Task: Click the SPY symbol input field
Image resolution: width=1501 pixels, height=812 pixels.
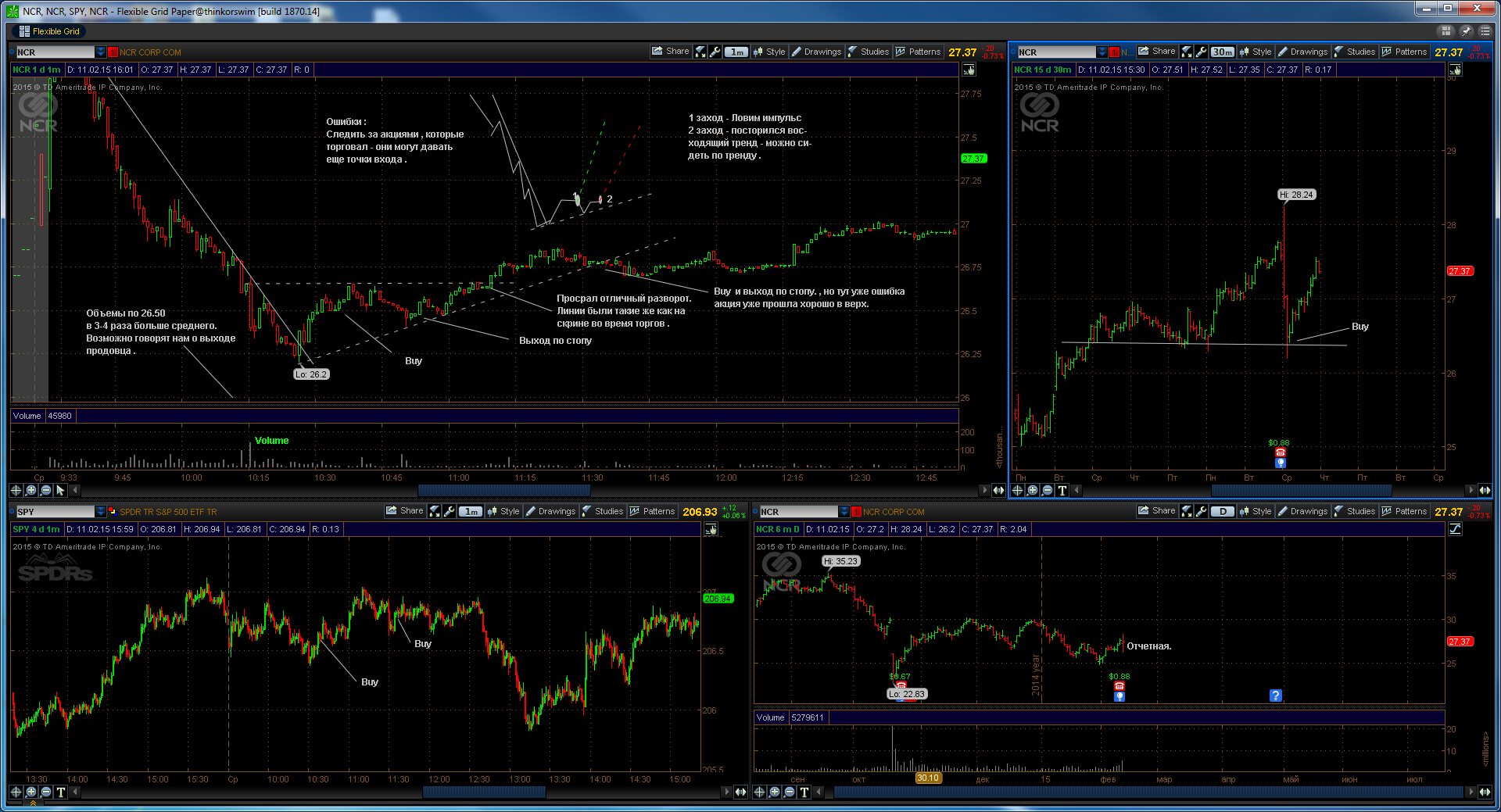Action: click(x=55, y=512)
